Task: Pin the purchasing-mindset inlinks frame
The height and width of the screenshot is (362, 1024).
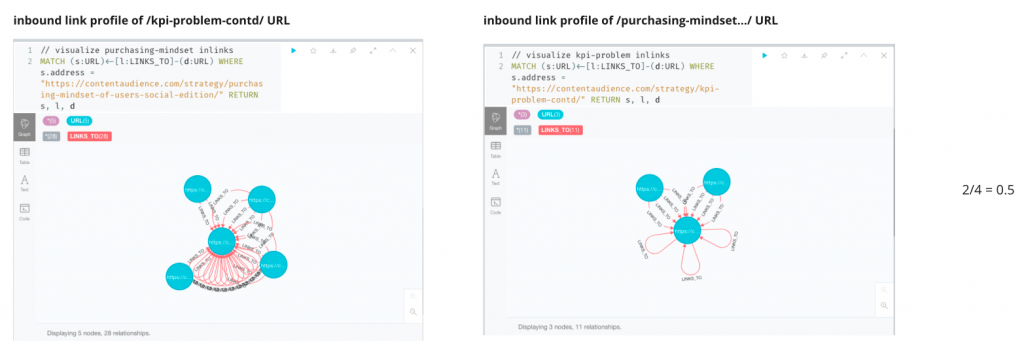Action: (x=353, y=50)
